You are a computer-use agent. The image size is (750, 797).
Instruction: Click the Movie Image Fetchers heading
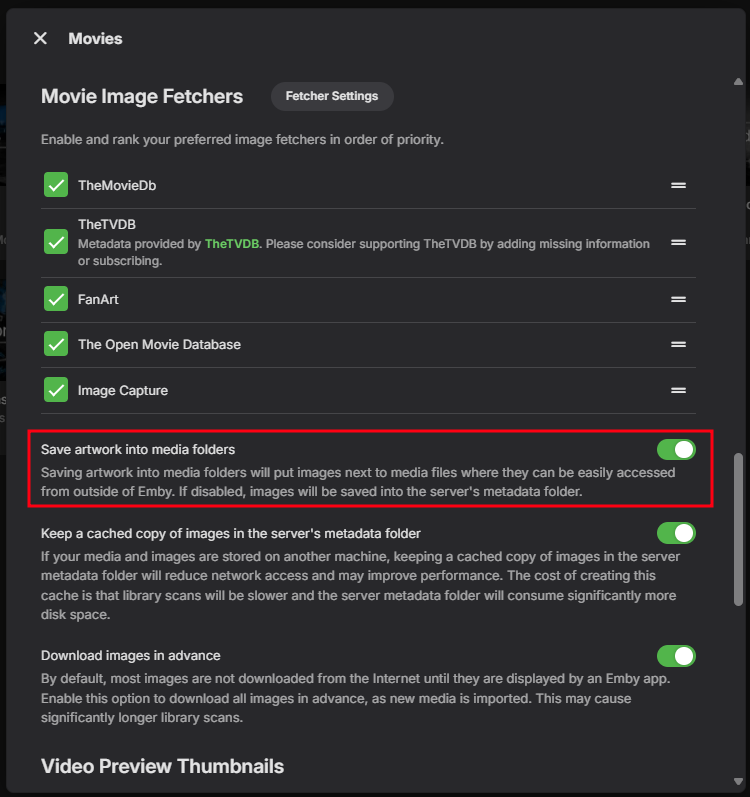tap(142, 97)
